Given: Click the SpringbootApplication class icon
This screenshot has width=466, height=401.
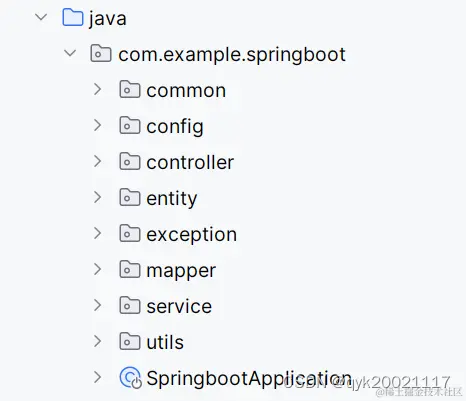Looking at the screenshot, I should [x=130, y=378].
